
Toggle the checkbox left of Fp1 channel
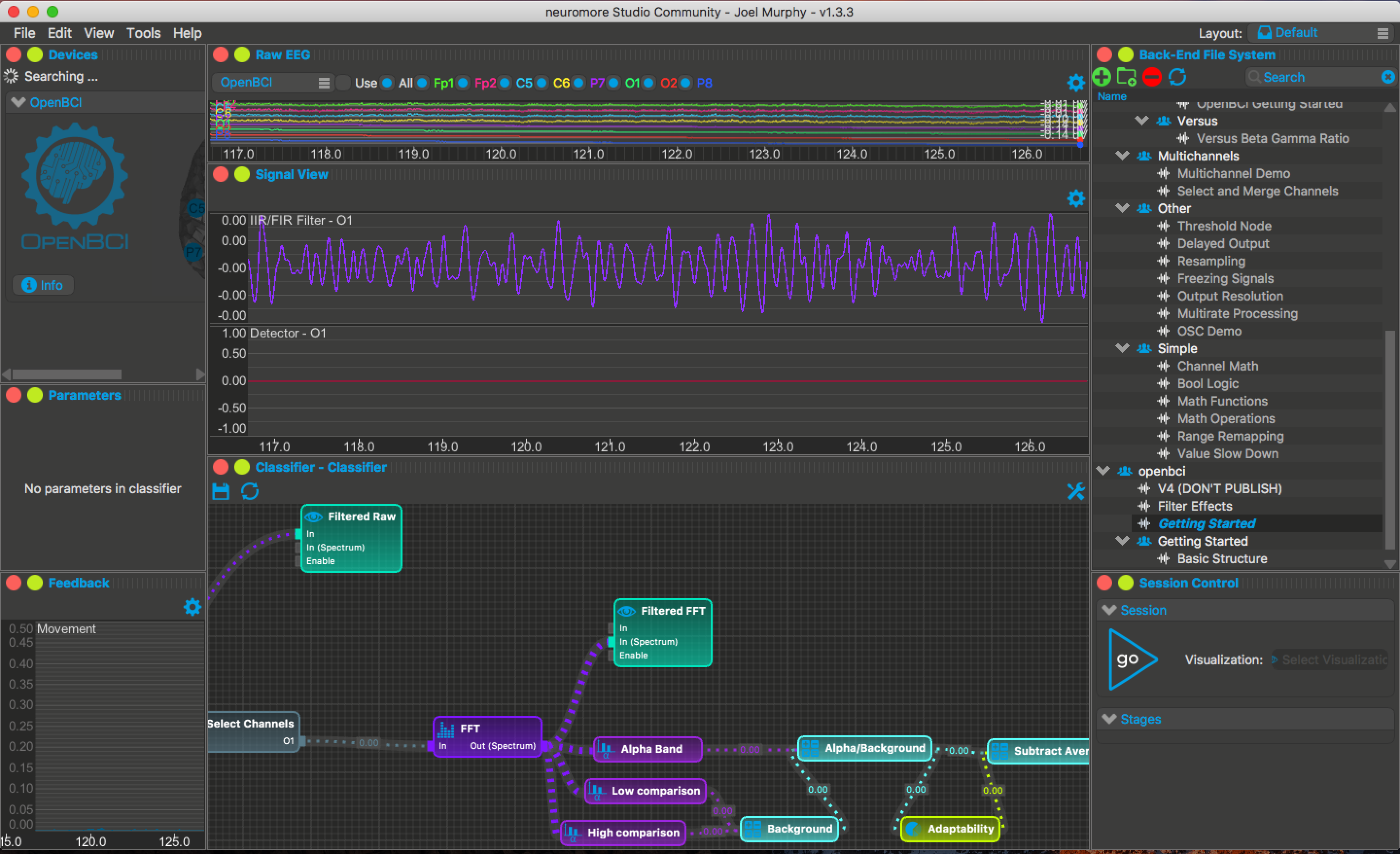422,83
